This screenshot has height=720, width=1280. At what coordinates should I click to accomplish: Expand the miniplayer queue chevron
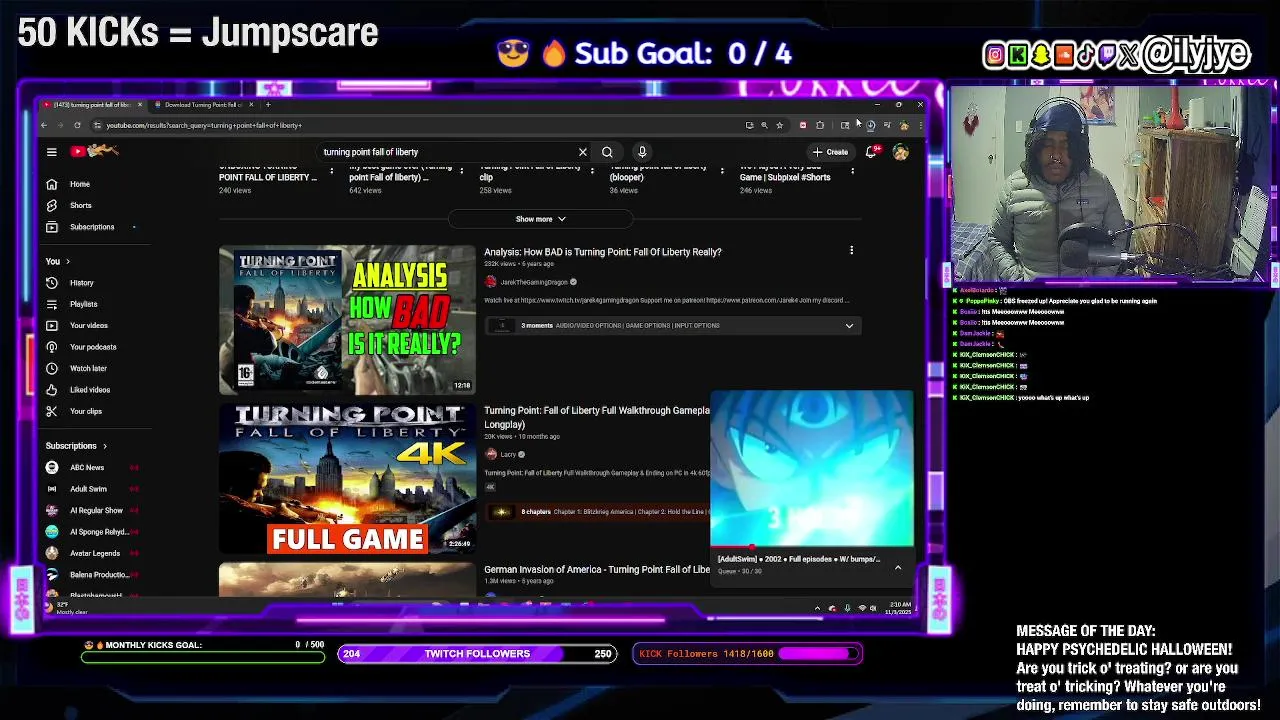pos(897,567)
